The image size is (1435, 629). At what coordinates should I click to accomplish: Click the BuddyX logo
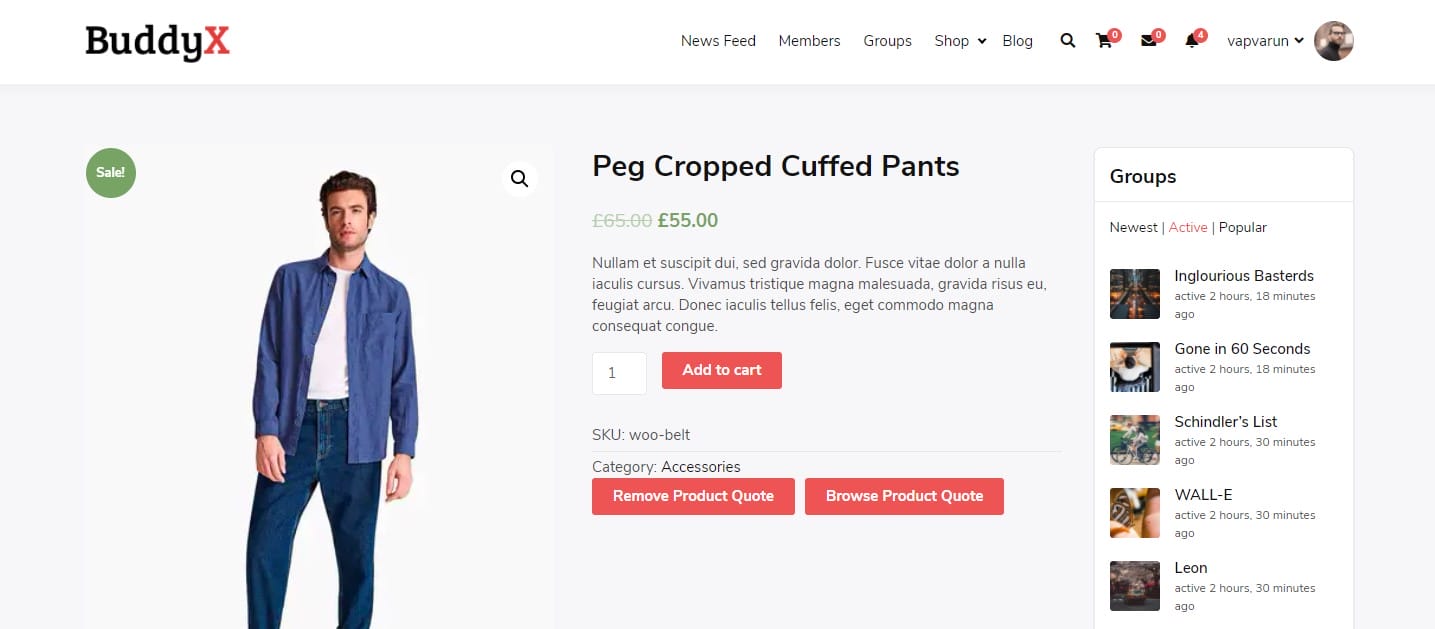point(157,42)
